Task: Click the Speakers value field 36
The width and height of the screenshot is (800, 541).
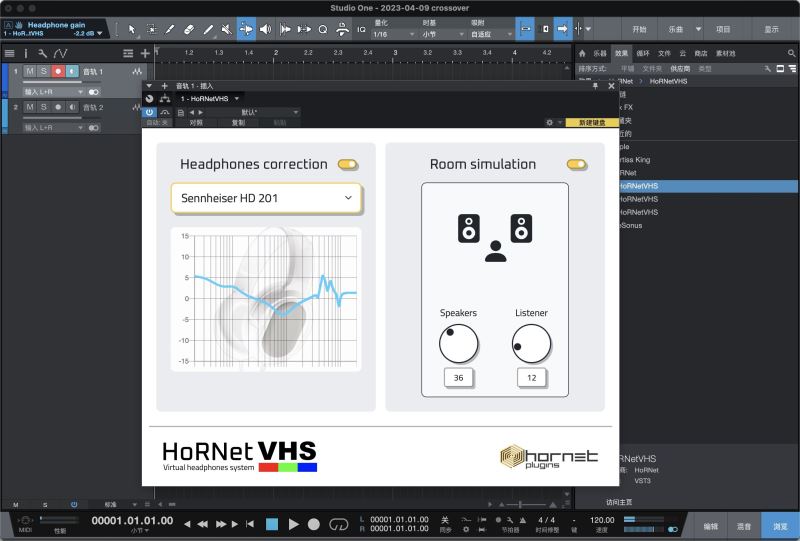Action: click(x=459, y=378)
